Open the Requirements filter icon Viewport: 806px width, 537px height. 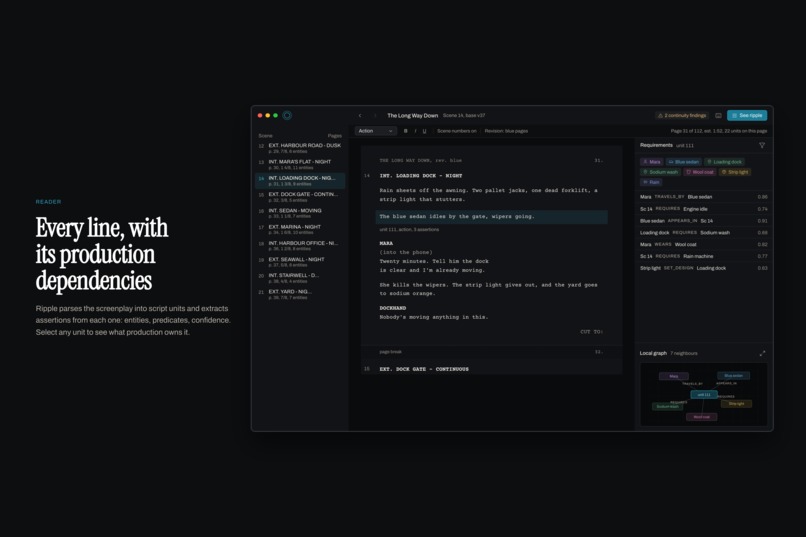(762, 145)
